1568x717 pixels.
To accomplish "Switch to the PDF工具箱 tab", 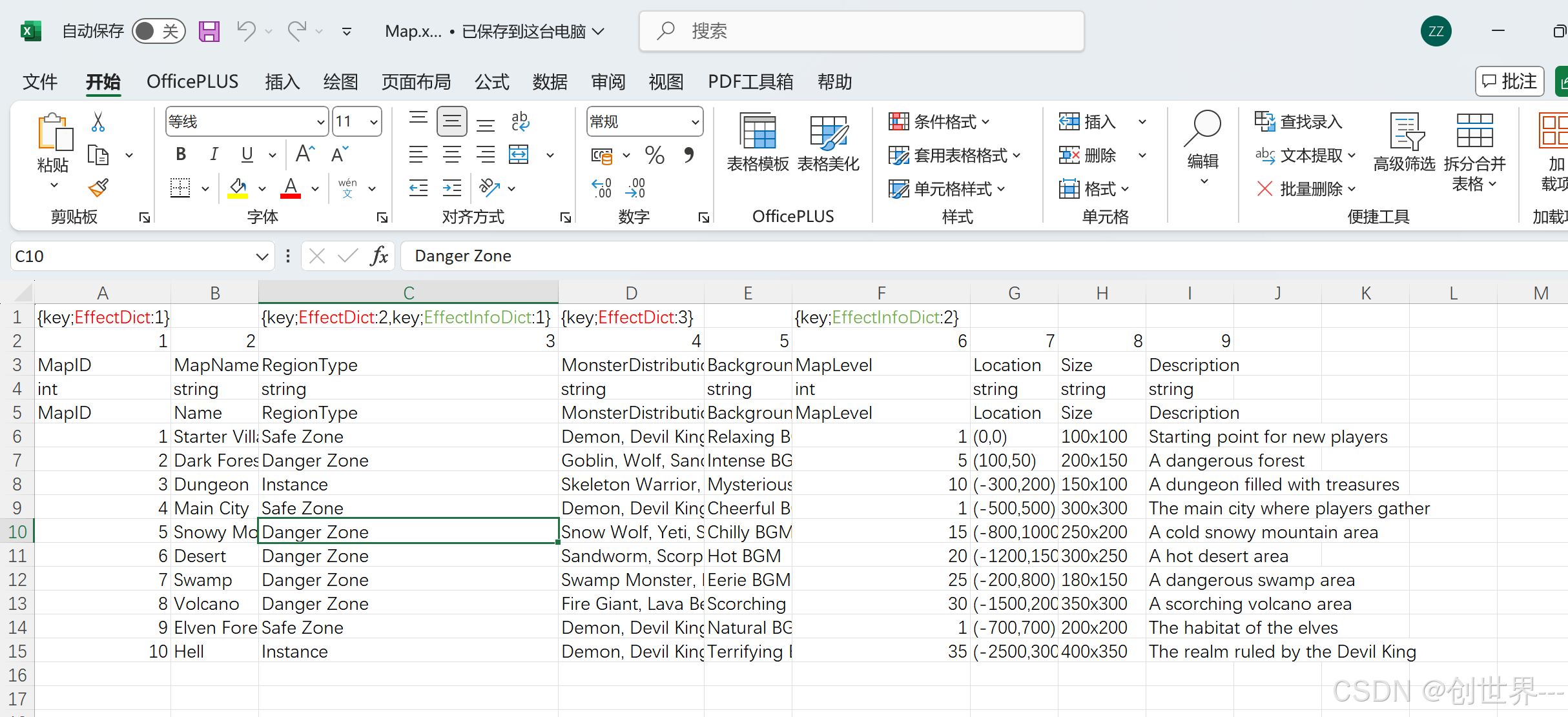I will tap(750, 82).
